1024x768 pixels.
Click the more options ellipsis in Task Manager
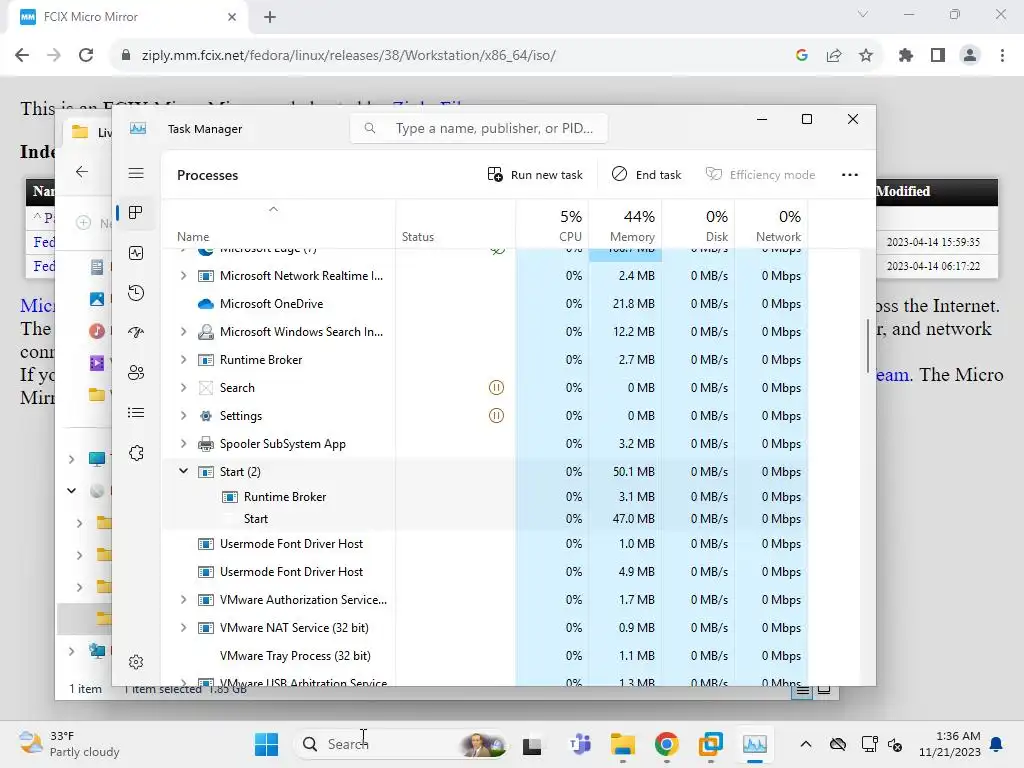tap(850, 175)
